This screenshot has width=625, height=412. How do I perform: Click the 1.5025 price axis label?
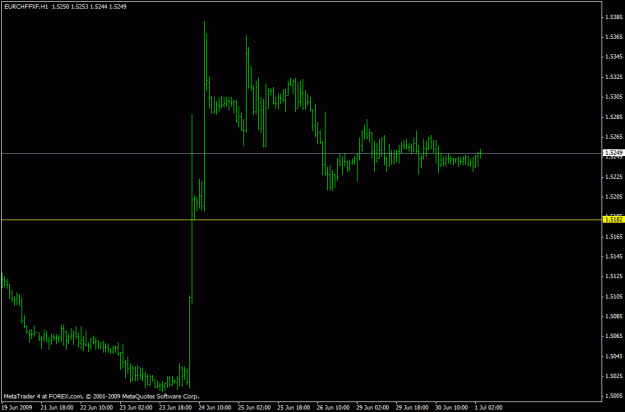[x=614, y=376]
